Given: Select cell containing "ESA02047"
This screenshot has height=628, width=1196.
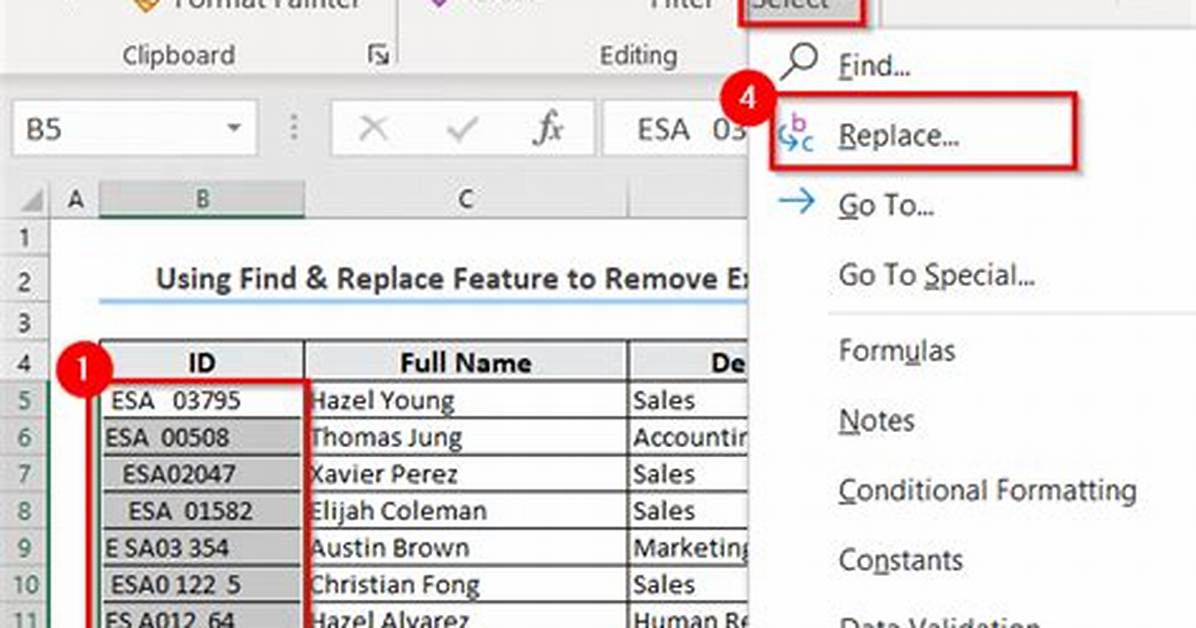Looking at the screenshot, I should tap(202, 474).
